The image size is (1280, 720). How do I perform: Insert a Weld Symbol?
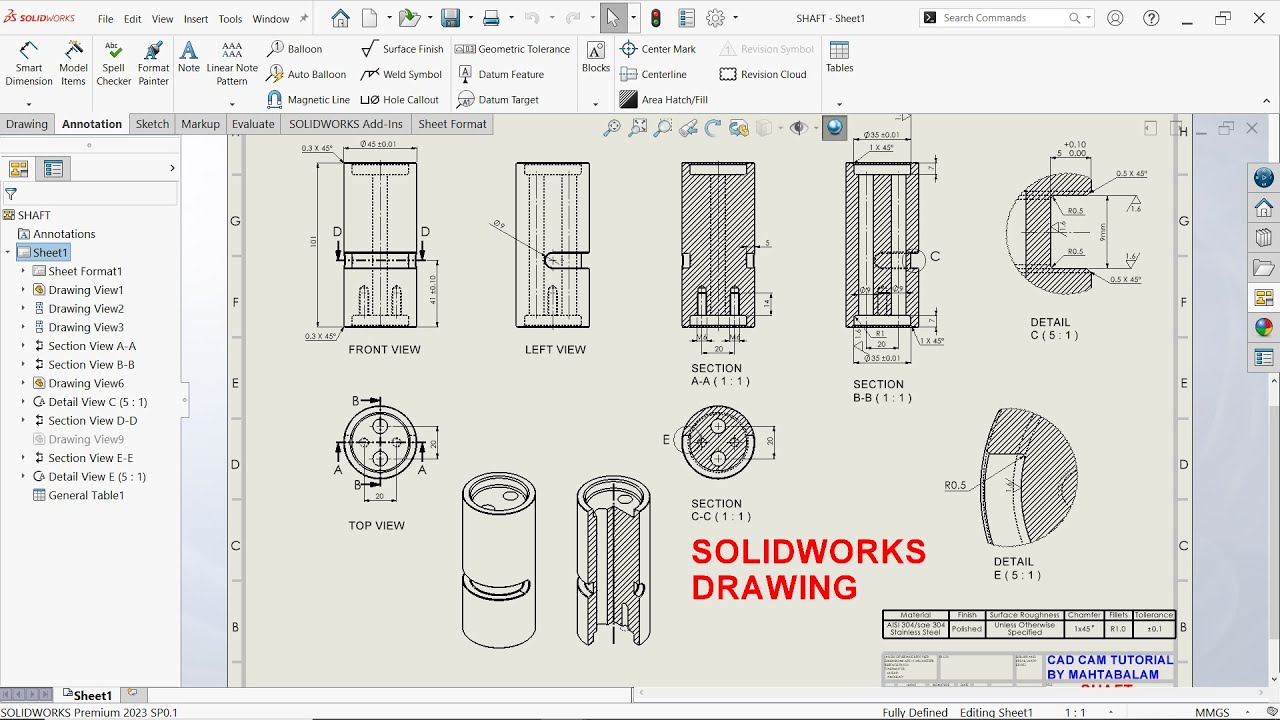point(401,74)
